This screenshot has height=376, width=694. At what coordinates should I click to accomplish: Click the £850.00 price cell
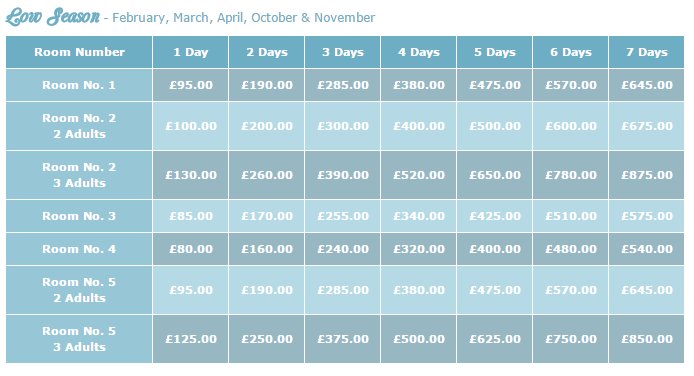click(647, 339)
